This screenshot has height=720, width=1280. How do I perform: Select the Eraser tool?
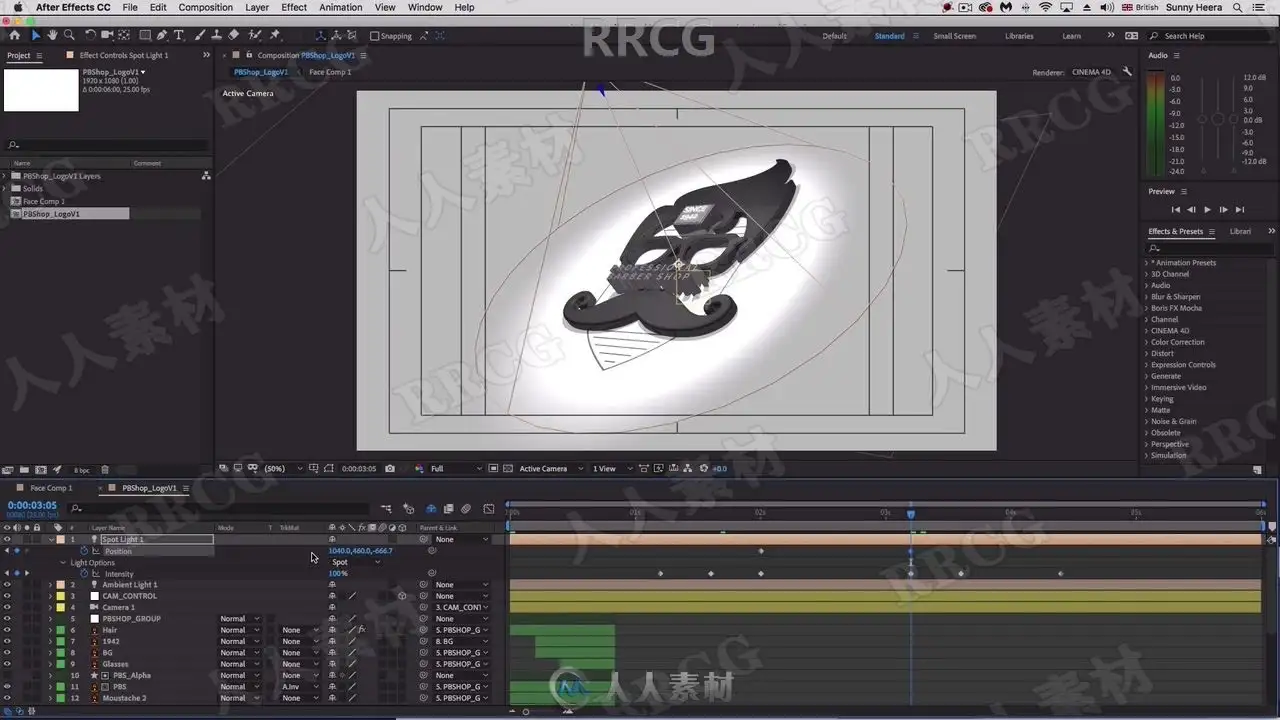[x=233, y=36]
